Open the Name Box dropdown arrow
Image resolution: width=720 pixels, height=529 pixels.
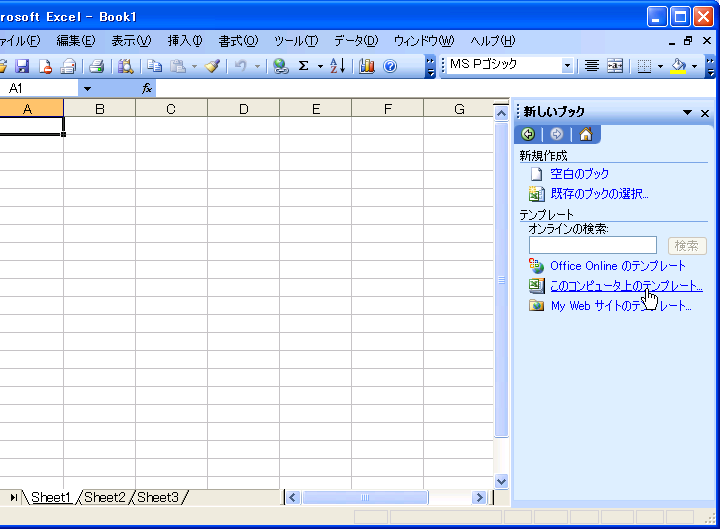click(87, 89)
